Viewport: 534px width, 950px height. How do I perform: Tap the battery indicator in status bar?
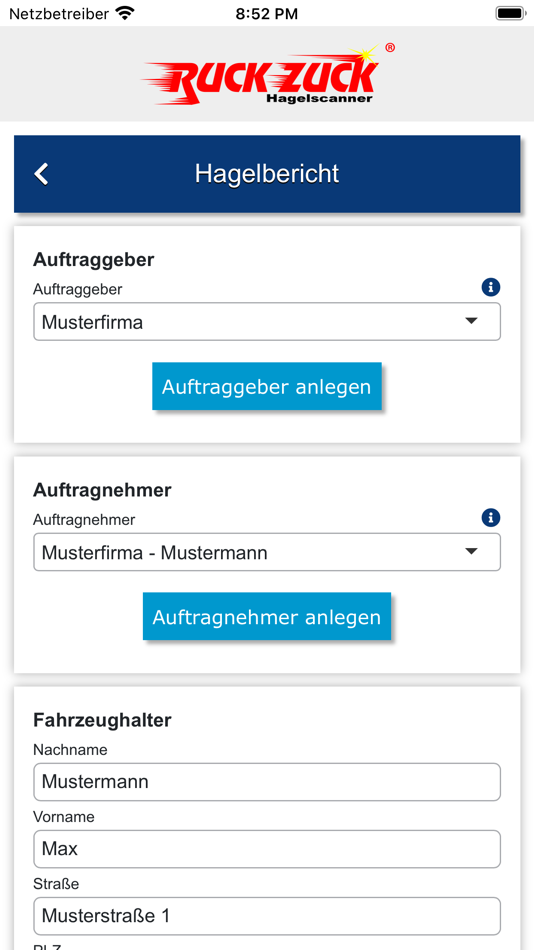pyautogui.click(x=510, y=13)
